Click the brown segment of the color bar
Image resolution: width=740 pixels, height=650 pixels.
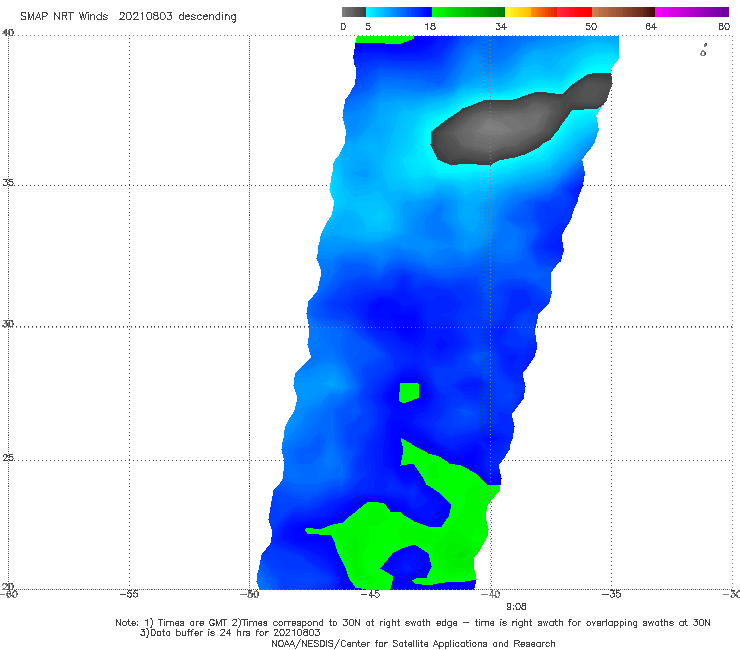click(623, 12)
